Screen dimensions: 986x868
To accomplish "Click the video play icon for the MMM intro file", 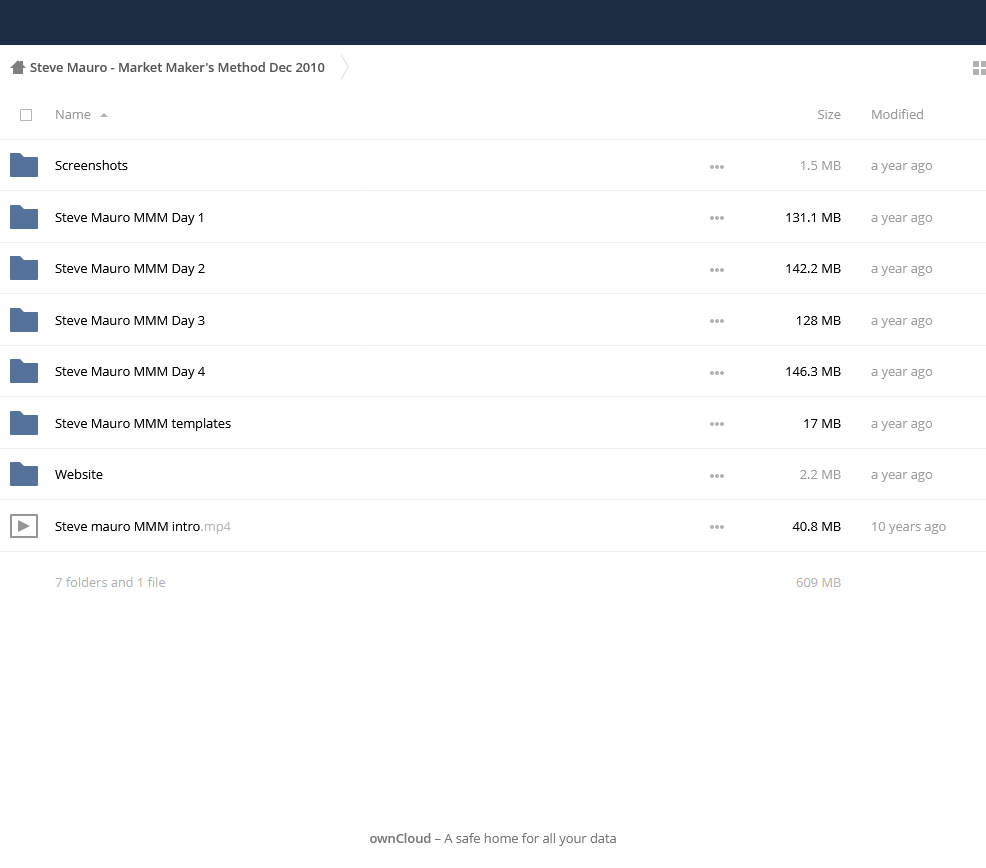I will [x=24, y=526].
